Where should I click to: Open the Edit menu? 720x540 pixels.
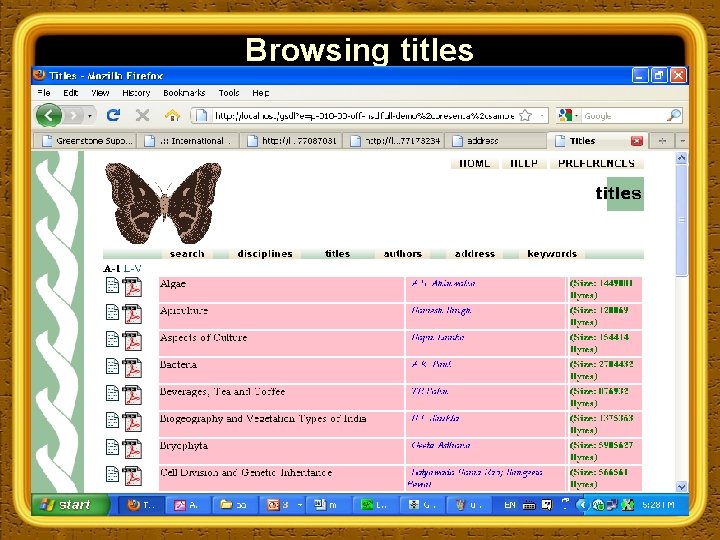point(71,93)
